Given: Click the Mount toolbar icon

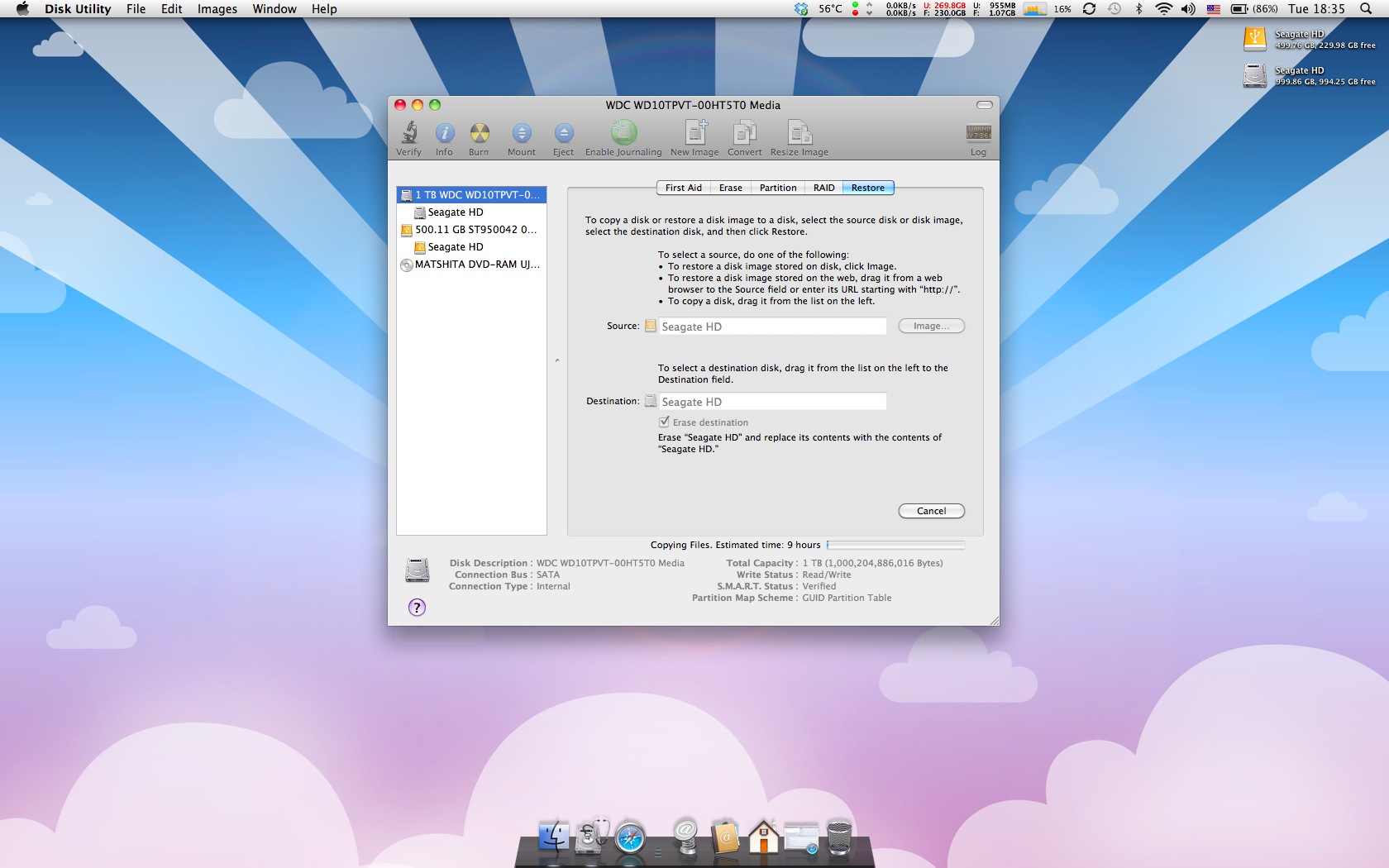Looking at the screenshot, I should 522,133.
